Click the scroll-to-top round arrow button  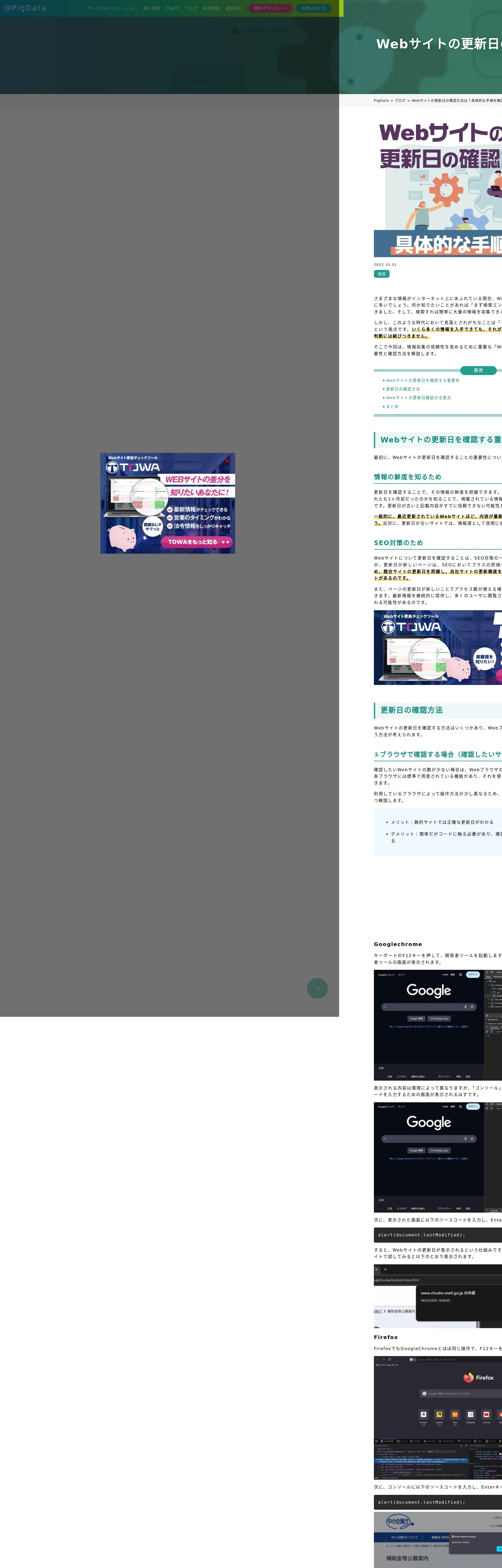point(317,988)
